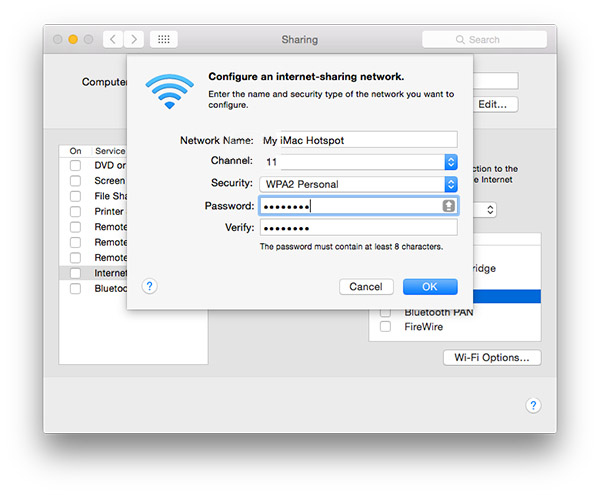Image resolution: width=600 pixels, height=495 pixels.
Task: Click the back arrow in the toolbar
Action: 114,39
